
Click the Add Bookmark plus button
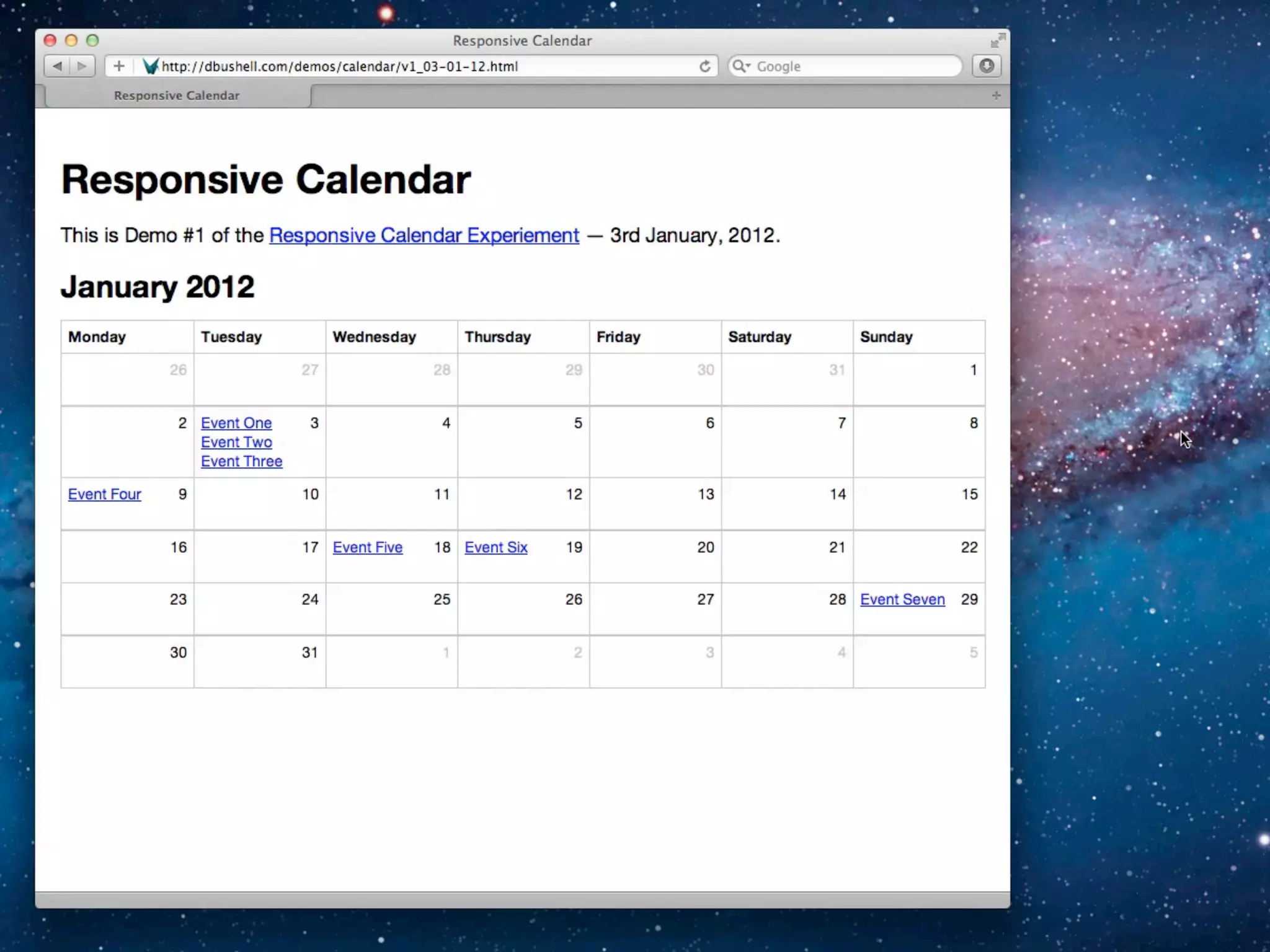(119, 66)
